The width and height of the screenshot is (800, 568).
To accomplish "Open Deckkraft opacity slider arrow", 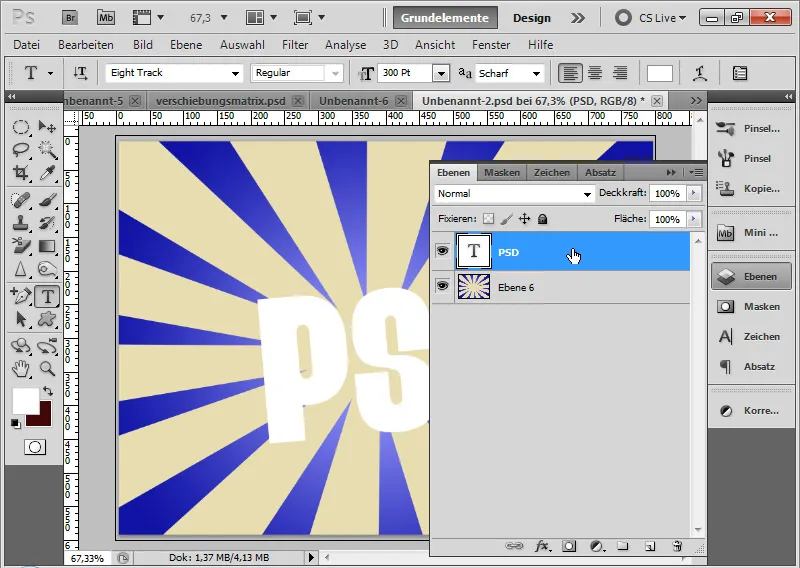I will click(693, 193).
